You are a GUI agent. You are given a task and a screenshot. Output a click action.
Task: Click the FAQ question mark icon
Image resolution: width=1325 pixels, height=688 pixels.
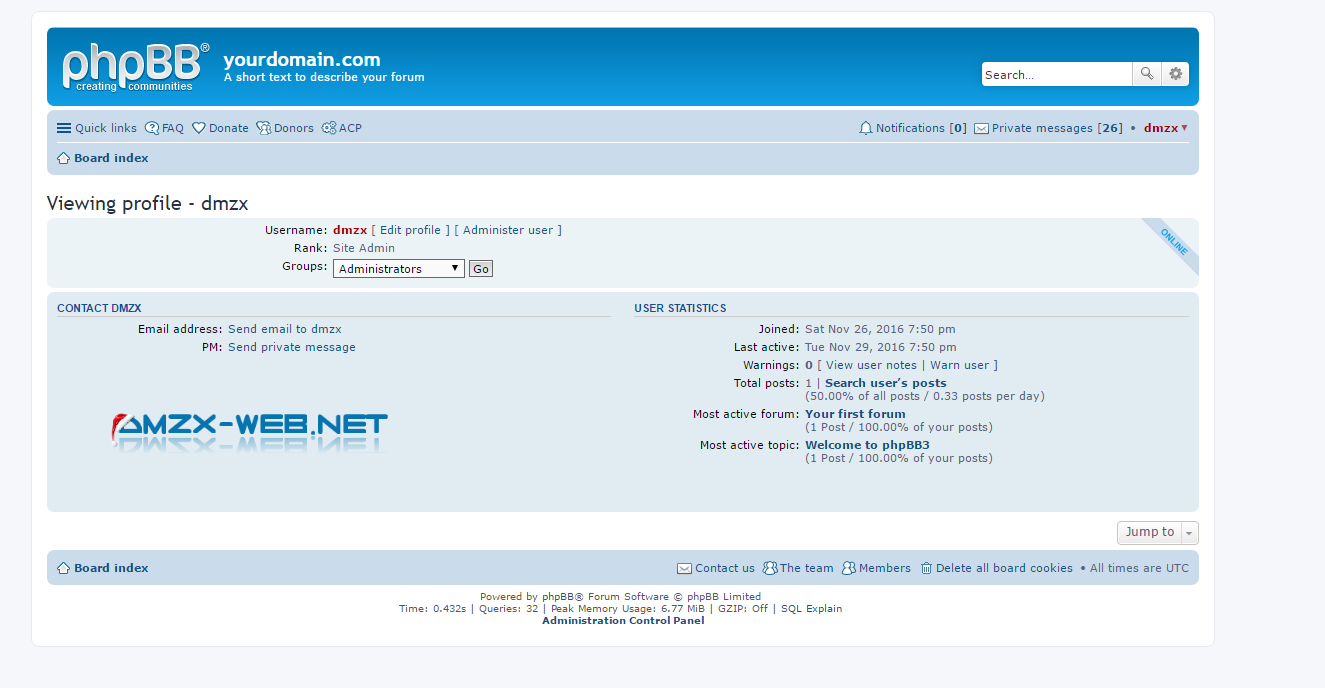click(152, 128)
